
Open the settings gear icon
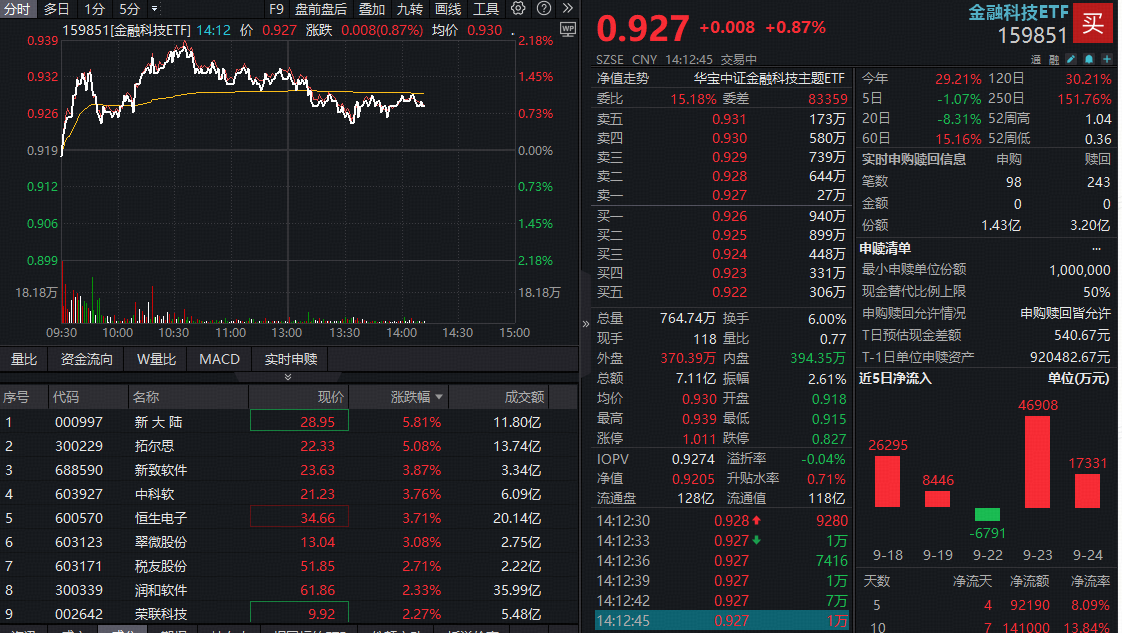click(x=518, y=9)
